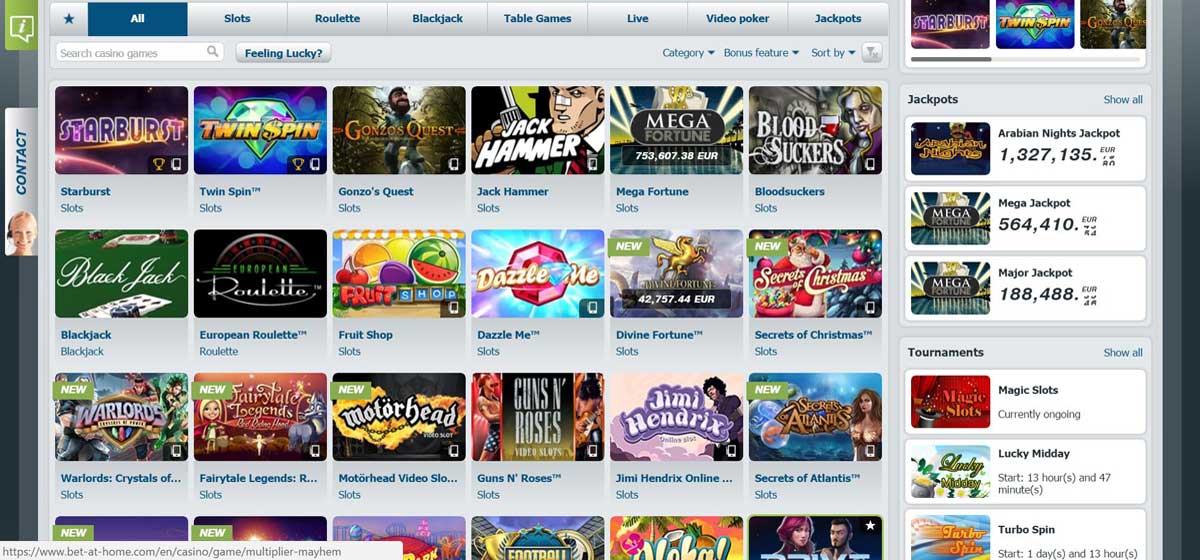This screenshot has width=1200, height=560.
Task: Click the mobile icon on Dazzle Me
Action: (x=593, y=308)
